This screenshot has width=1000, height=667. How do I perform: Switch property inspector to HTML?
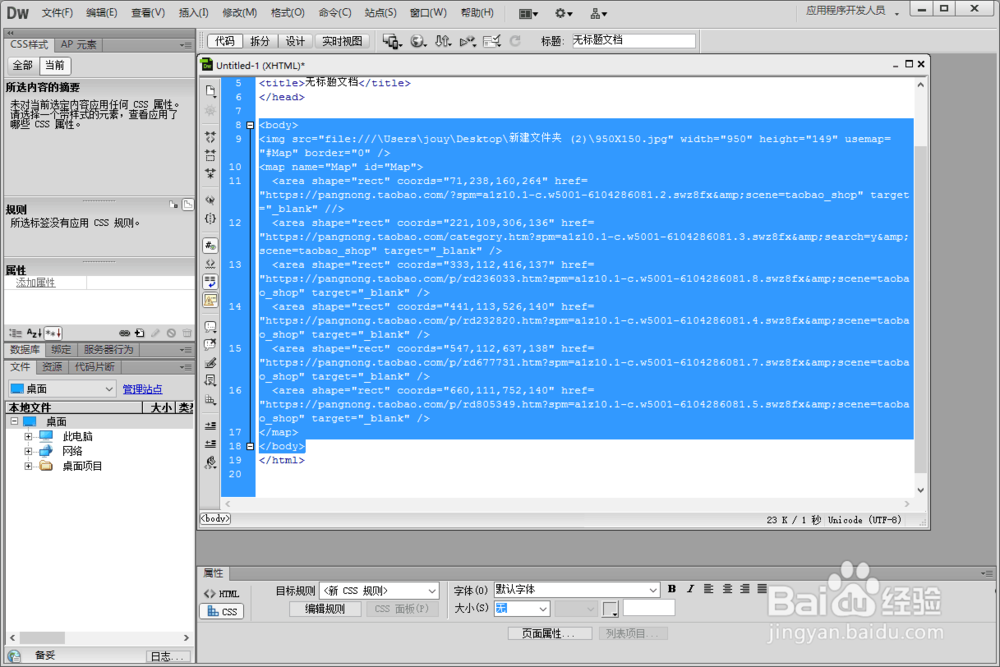click(221, 594)
